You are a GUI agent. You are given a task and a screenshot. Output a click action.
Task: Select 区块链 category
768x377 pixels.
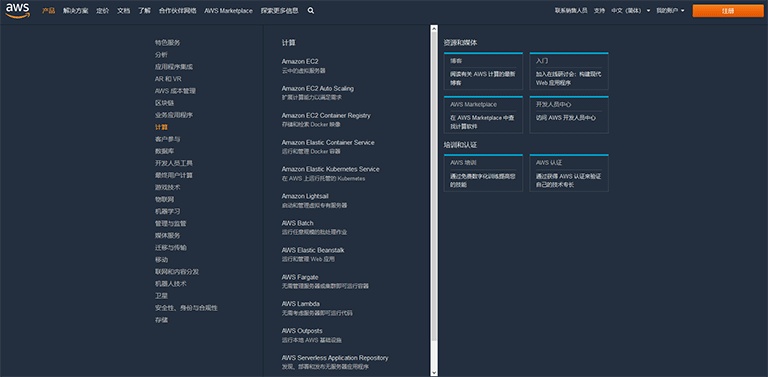click(165, 103)
